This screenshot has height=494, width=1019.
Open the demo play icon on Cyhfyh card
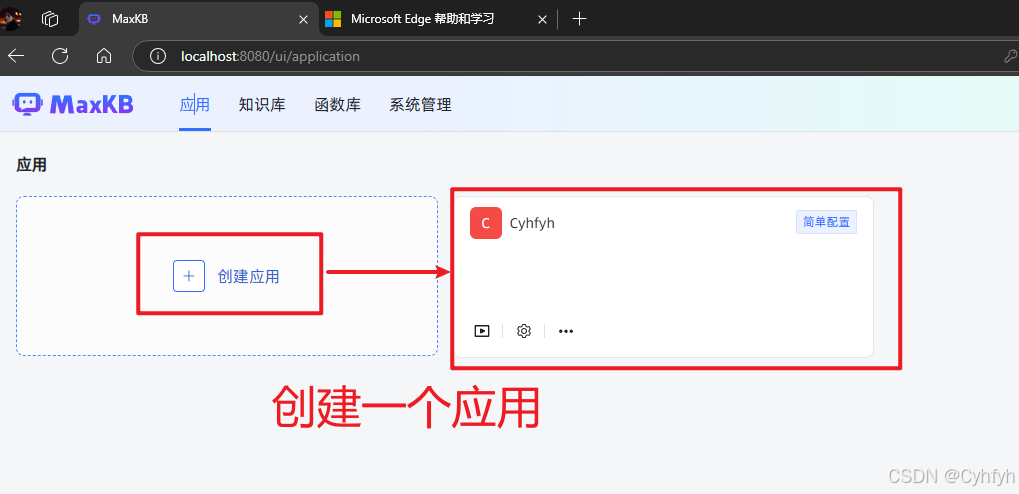click(x=482, y=331)
